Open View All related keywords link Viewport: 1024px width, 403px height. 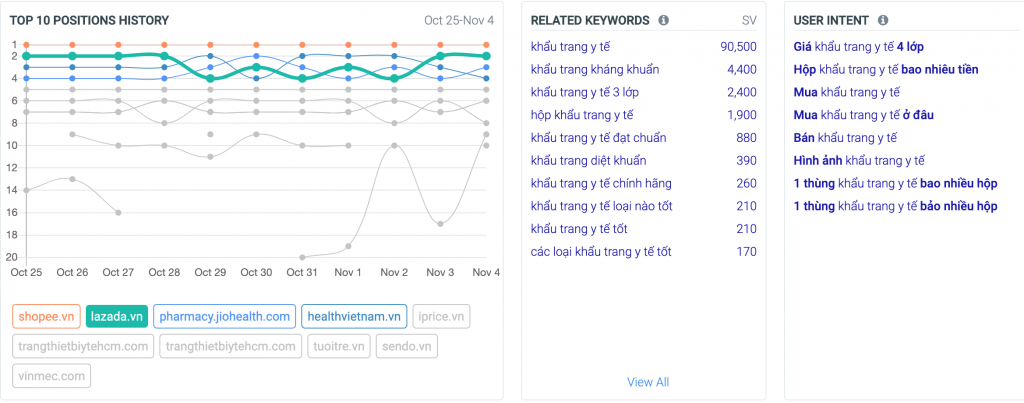tap(647, 382)
